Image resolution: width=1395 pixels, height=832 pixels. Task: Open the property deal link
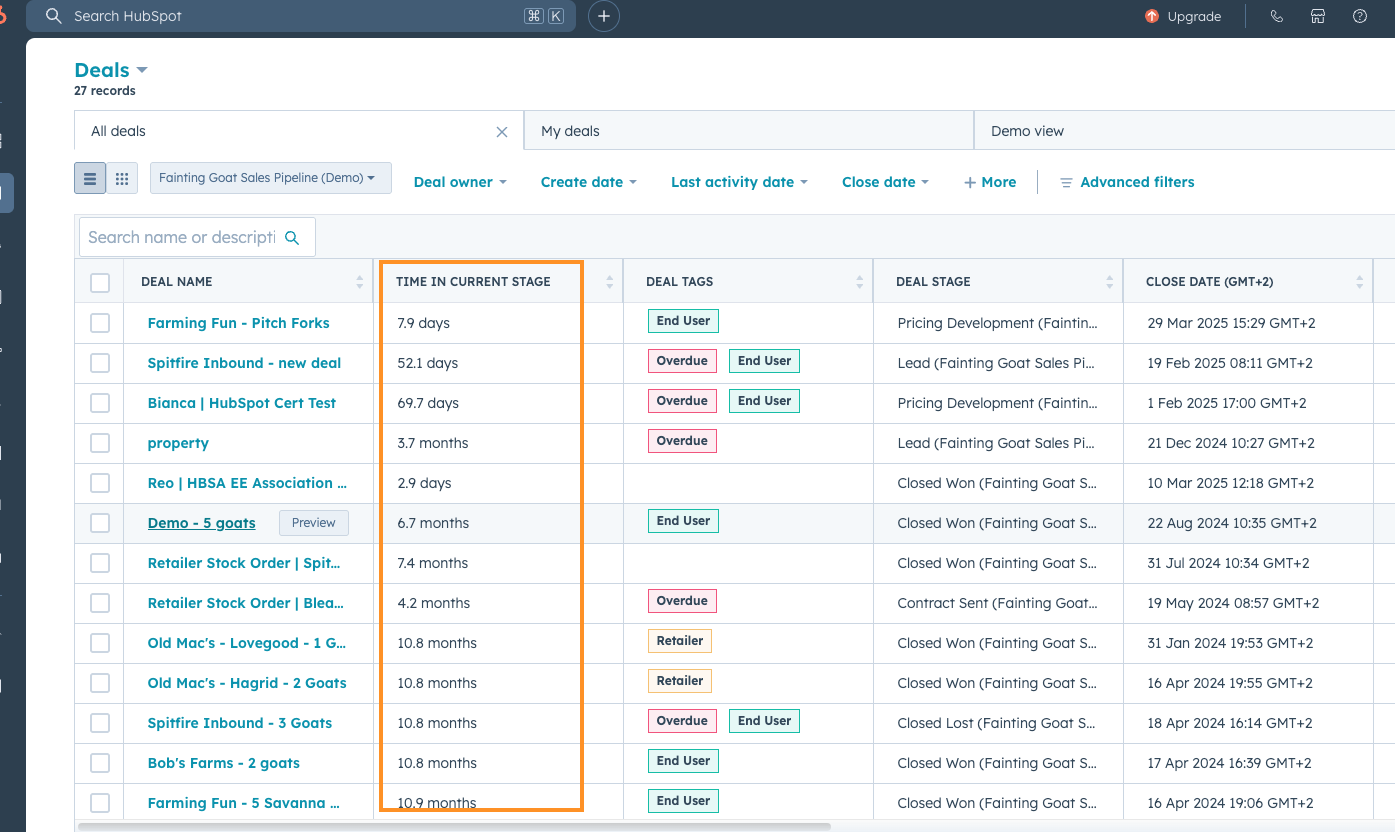[178, 443]
